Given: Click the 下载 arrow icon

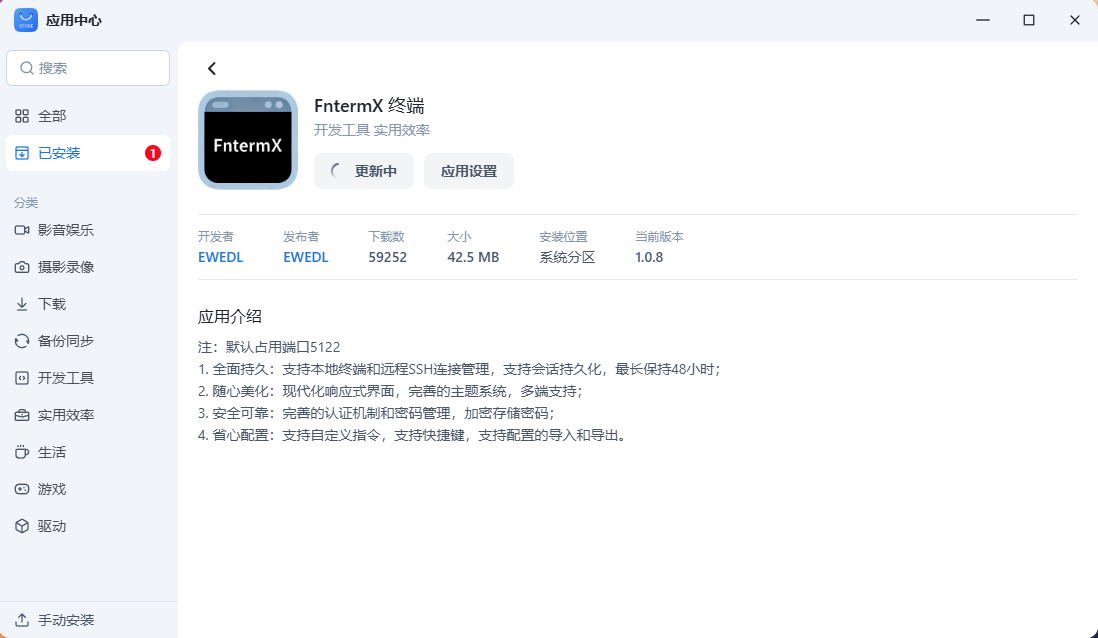Looking at the screenshot, I should [x=22, y=304].
